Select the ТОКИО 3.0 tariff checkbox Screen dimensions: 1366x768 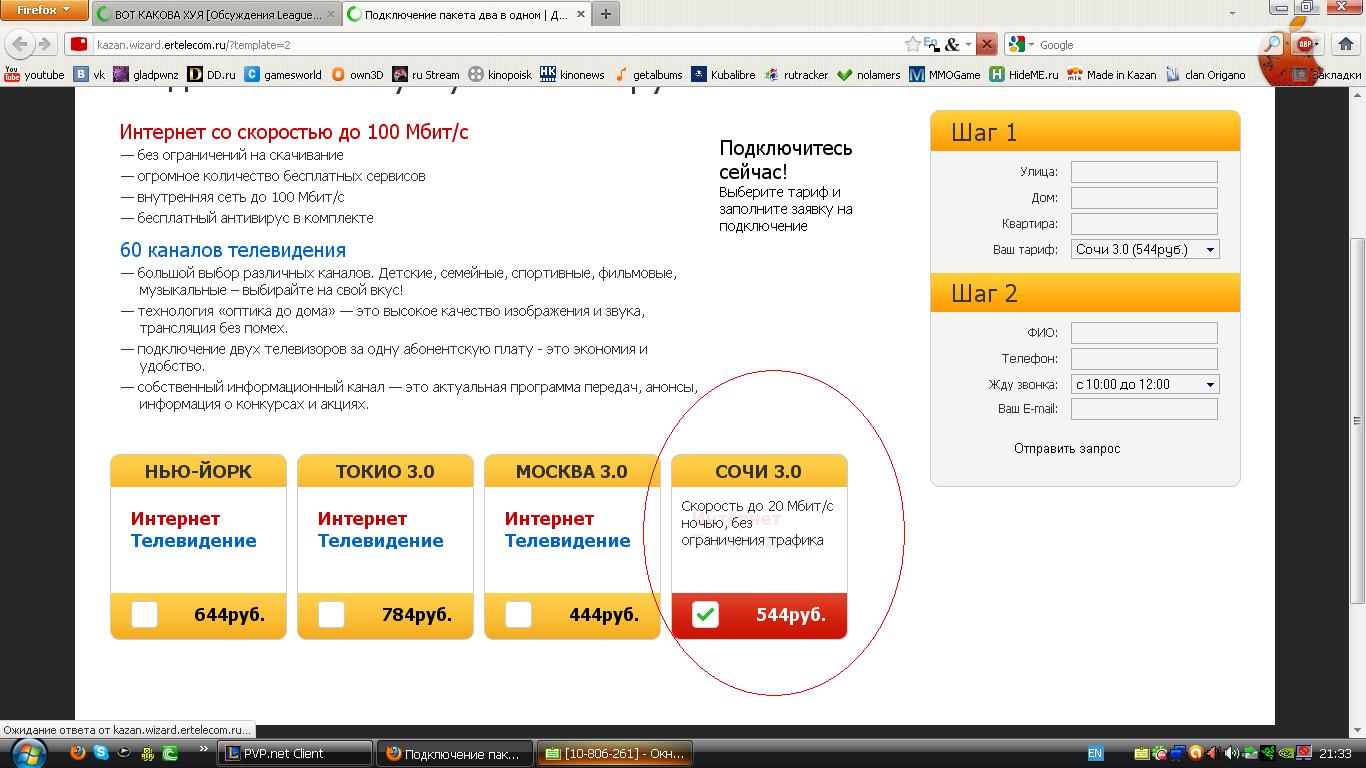click(x=331, y=614)
